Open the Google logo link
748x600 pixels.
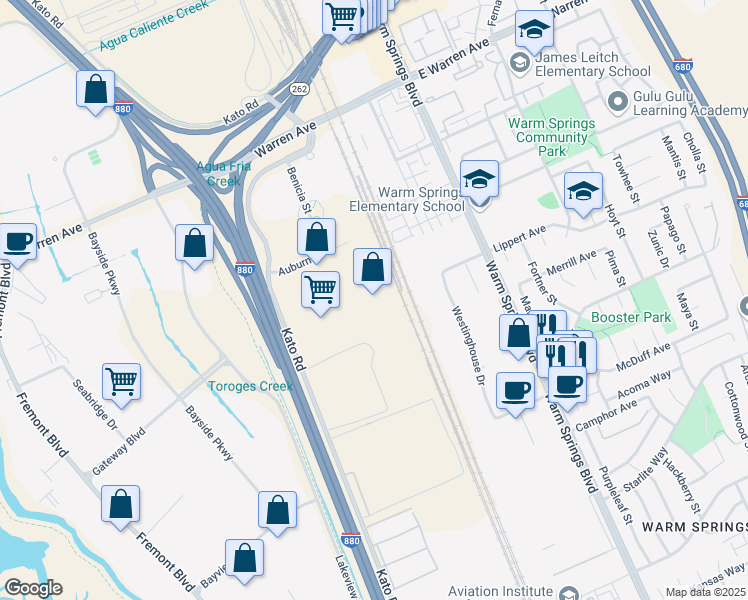click(x=33, y=588)
